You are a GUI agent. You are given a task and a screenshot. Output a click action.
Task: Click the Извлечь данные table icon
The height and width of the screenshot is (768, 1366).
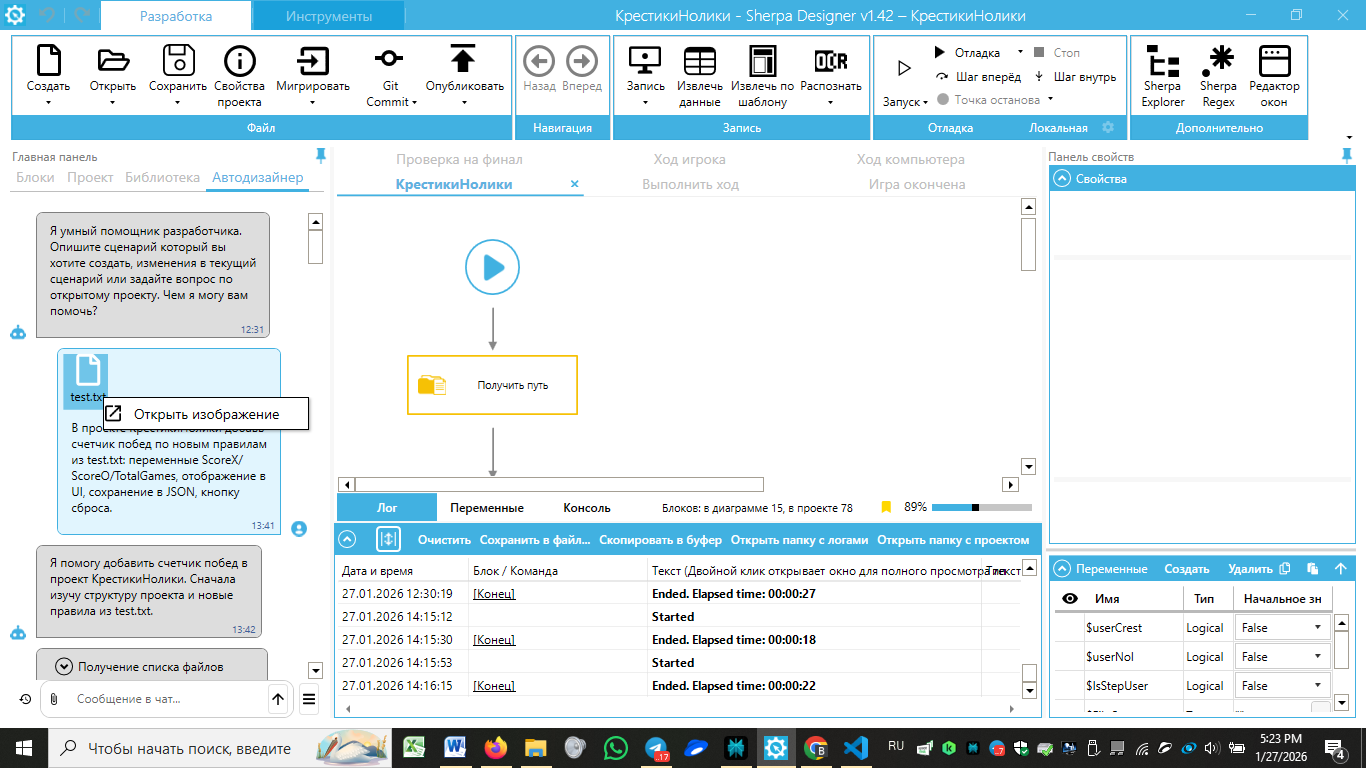pos(699,61)
